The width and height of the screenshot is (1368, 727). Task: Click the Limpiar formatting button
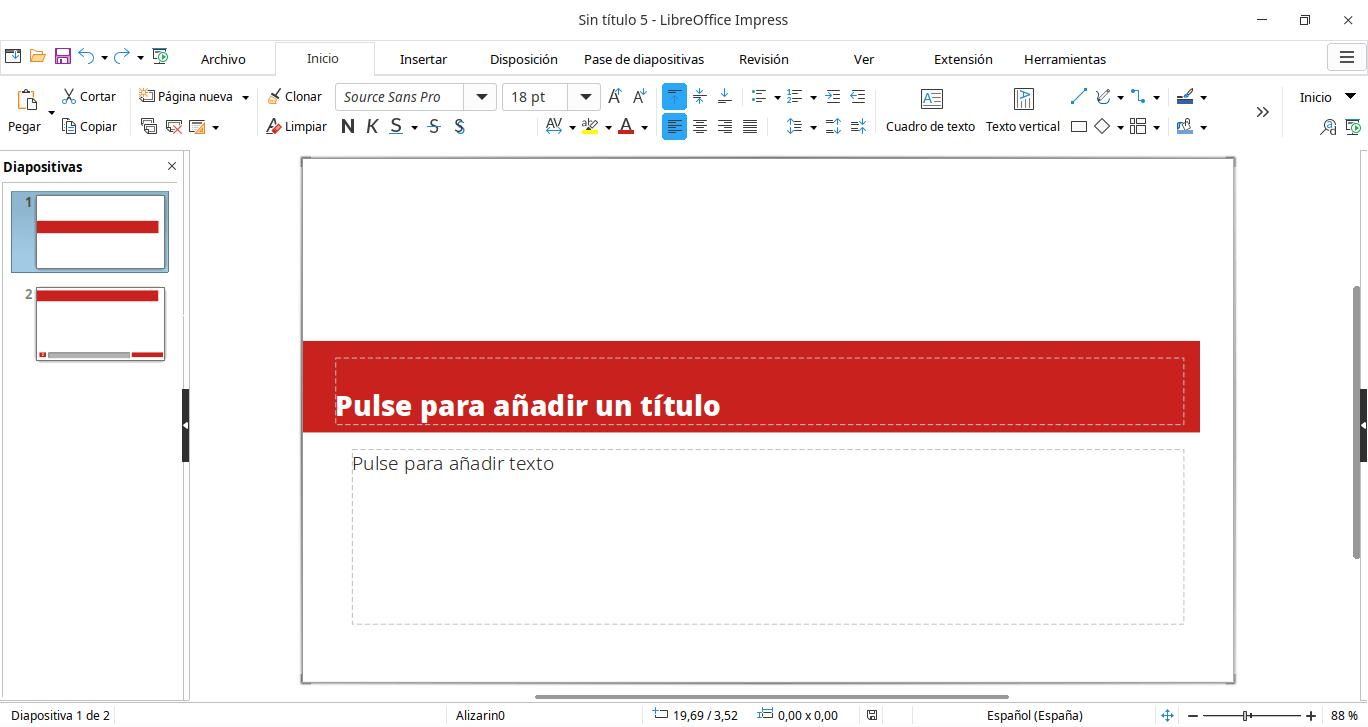click(296, 127)
